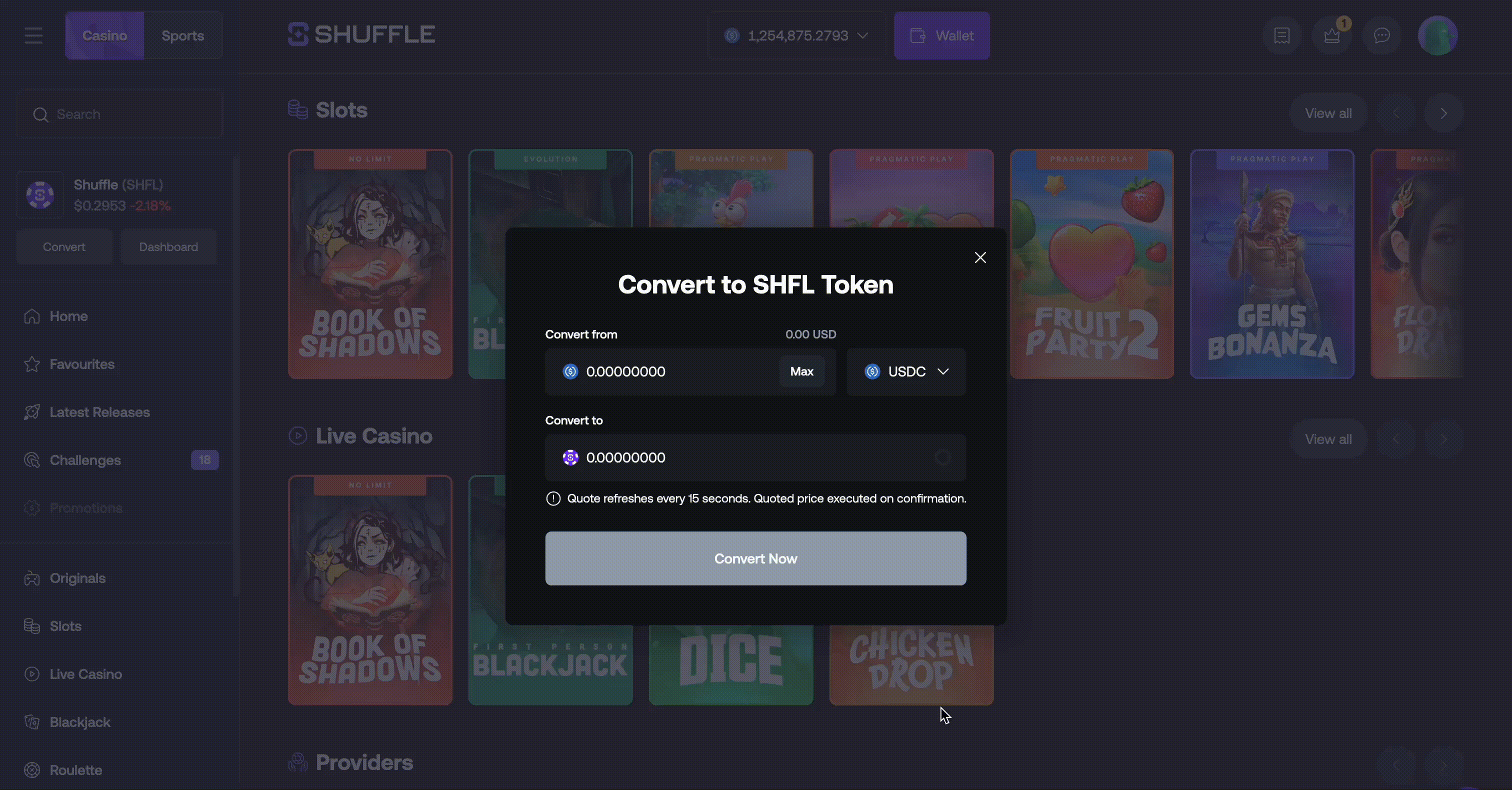Click the Shuffle logo in header
Screen dimensions: 1512x790
[361, 34]
